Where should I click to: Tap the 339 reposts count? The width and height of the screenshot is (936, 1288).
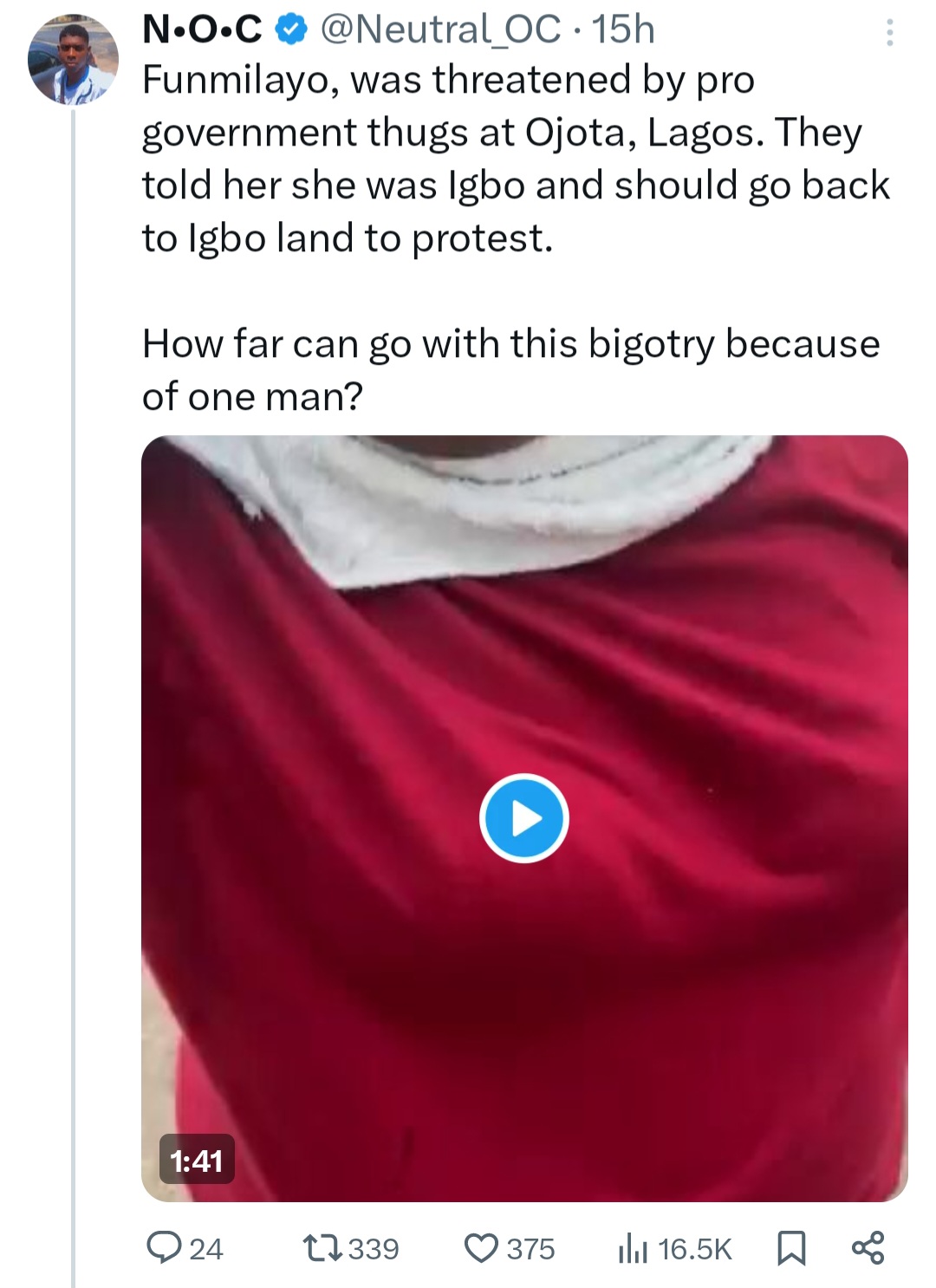coord(374,1249)
